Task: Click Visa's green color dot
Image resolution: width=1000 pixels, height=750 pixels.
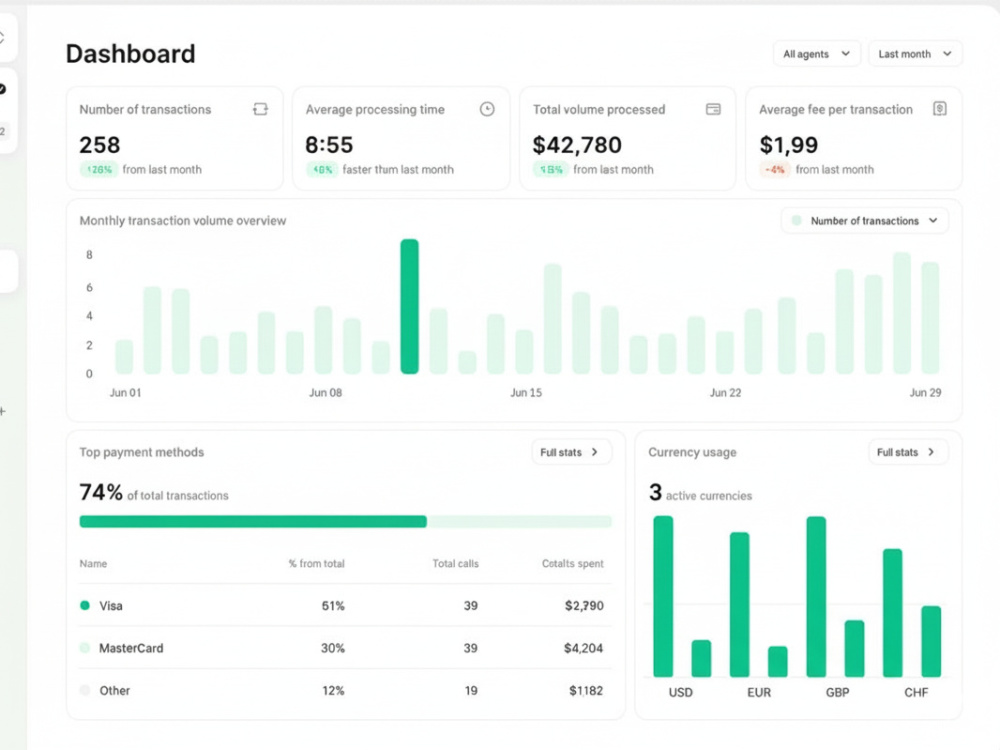Action: click(85, 605)
